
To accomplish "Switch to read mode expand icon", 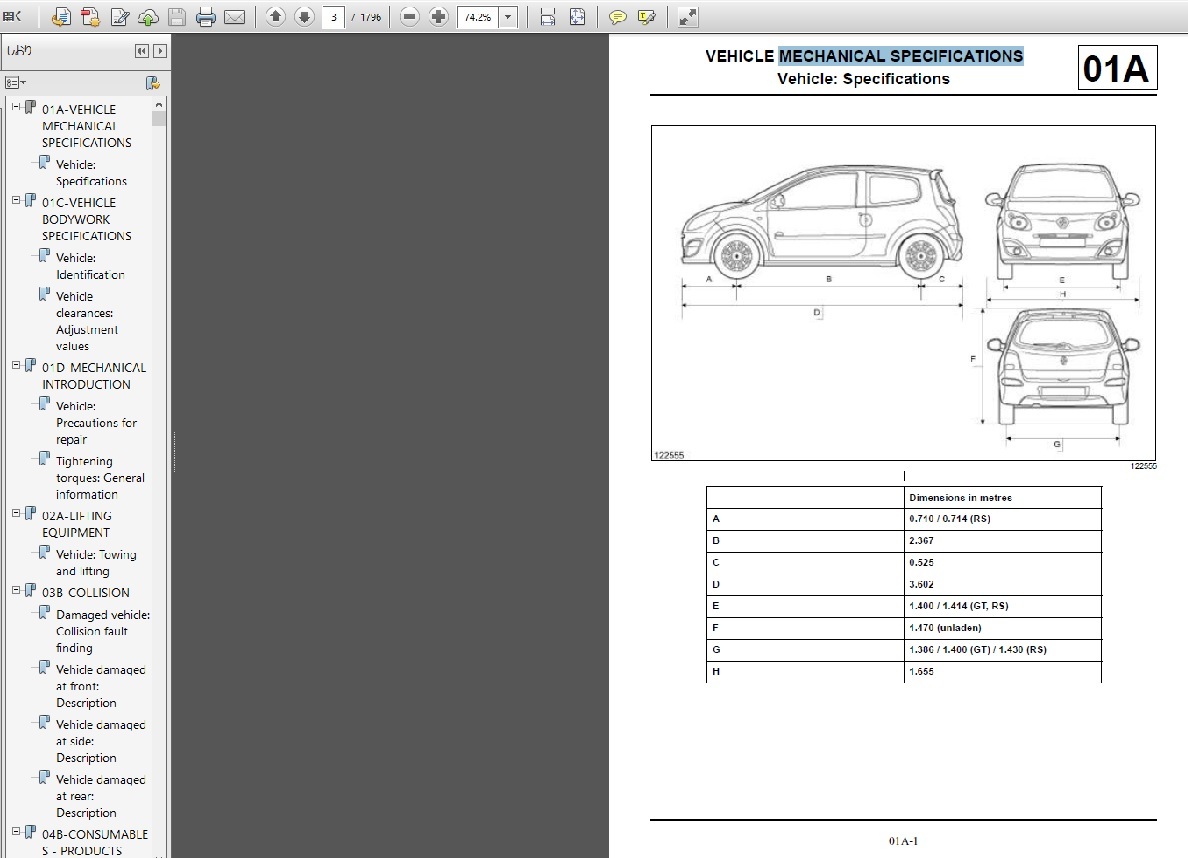I will 688,17.
